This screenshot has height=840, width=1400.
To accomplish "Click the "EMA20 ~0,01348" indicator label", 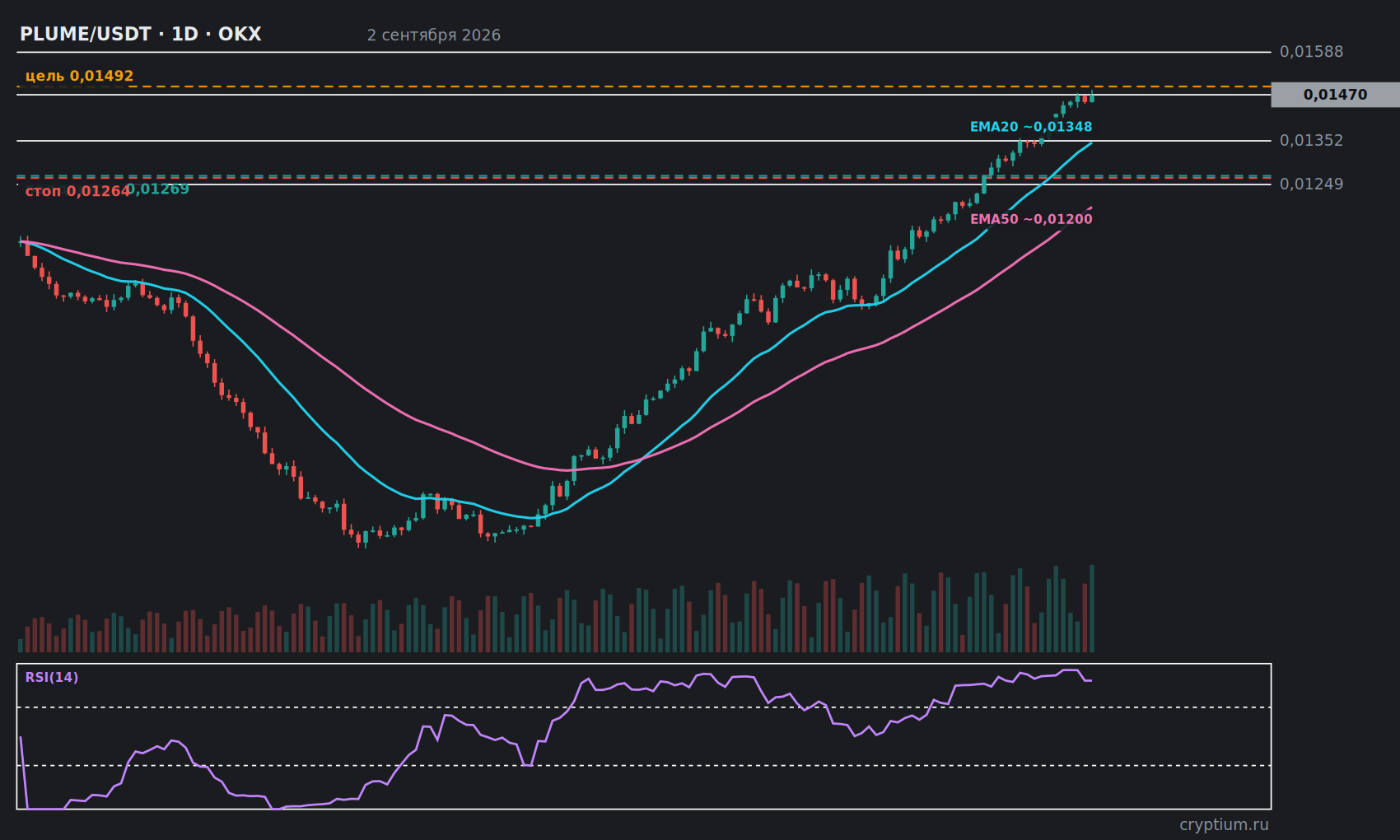I will [x=1031, y=127].
